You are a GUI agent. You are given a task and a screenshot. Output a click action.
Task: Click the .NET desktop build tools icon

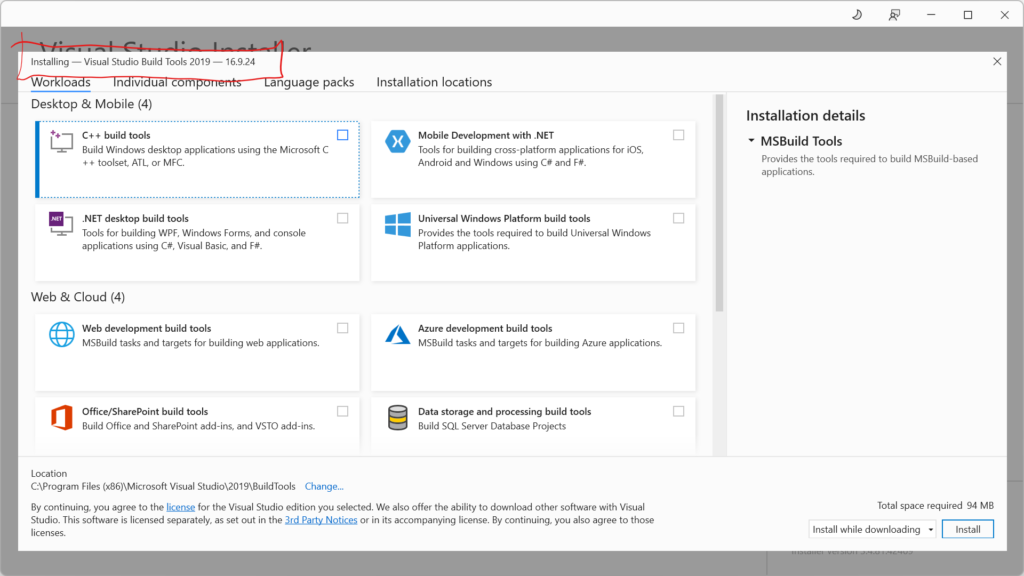(61, 224)
